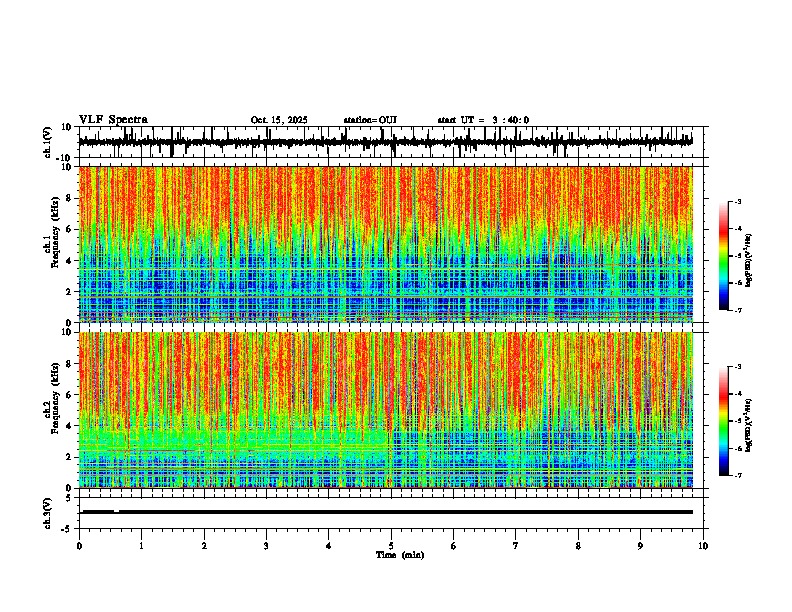Click the '-10' tick on ch.1 voltage axis
This screenshot has height=612, width=792.
[64, 158]
